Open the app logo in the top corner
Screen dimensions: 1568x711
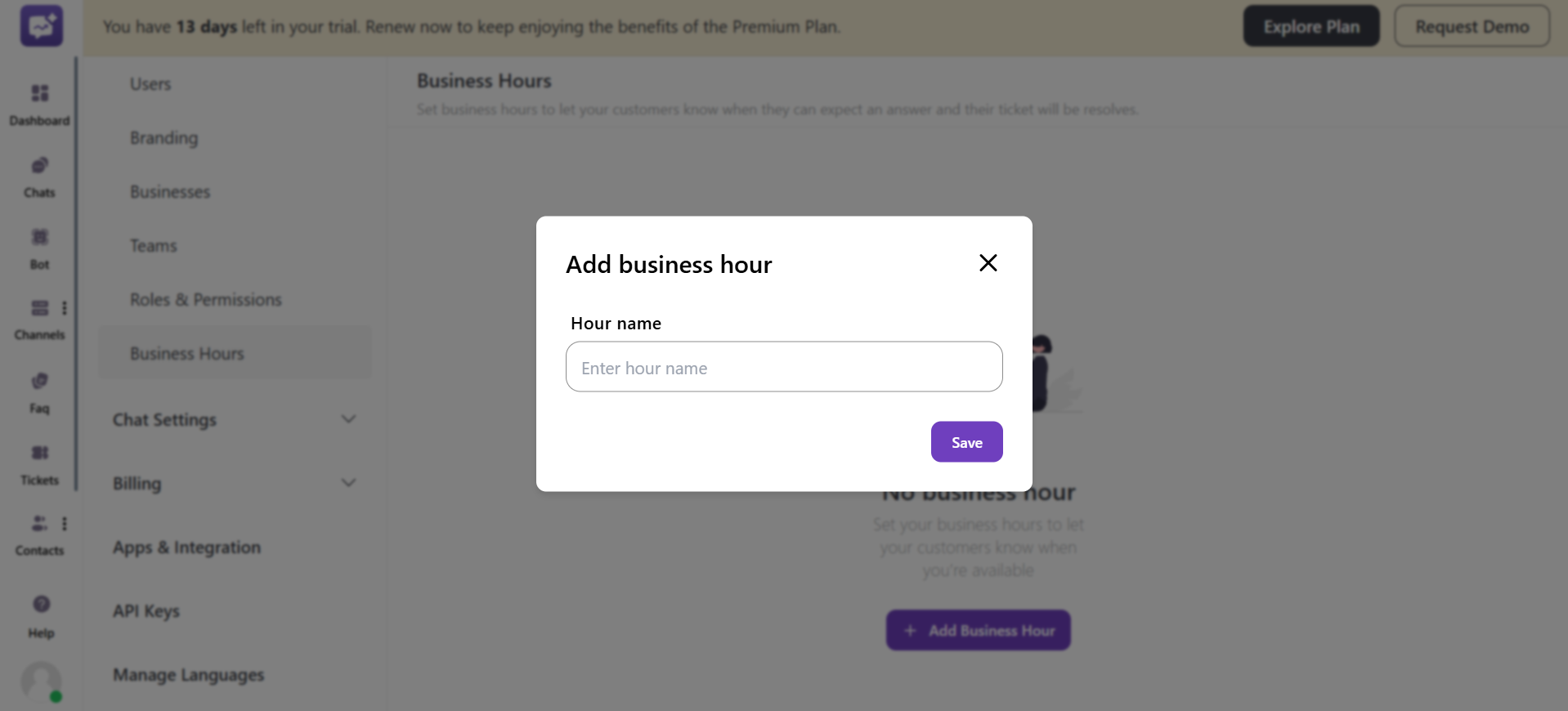click(40, 25)
